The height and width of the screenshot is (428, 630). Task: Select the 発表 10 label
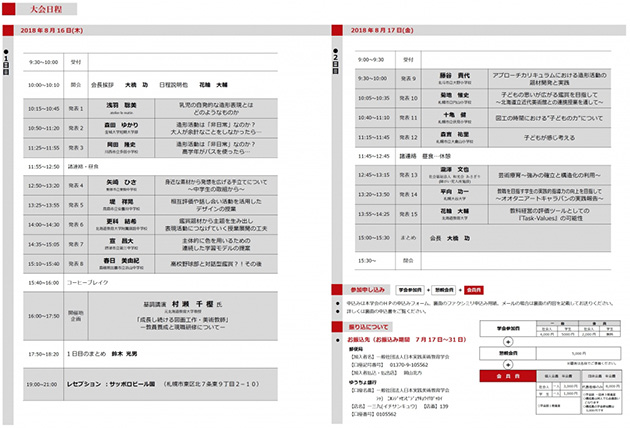coord(409,98)
